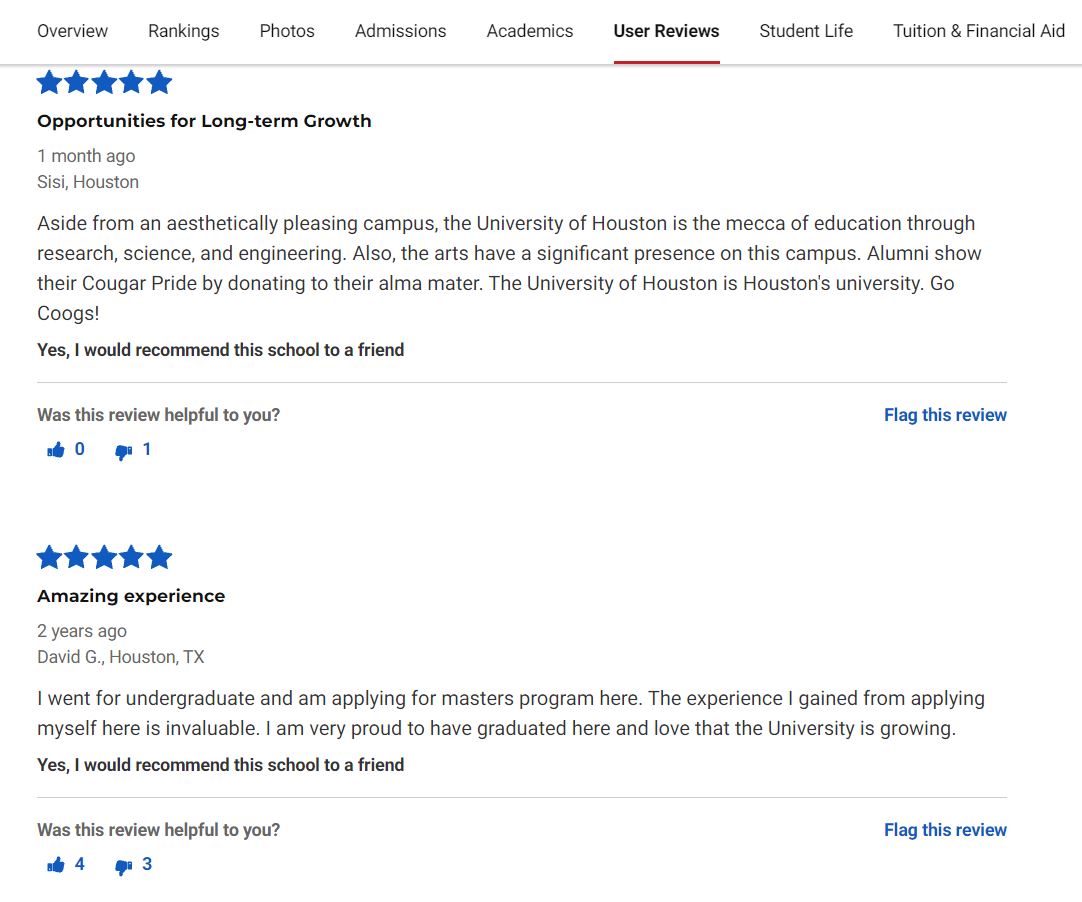Image resolution: width=1082 pixels, height=902 pixels.
Task: Navigate to the Student Life tab
Action: 806,31
